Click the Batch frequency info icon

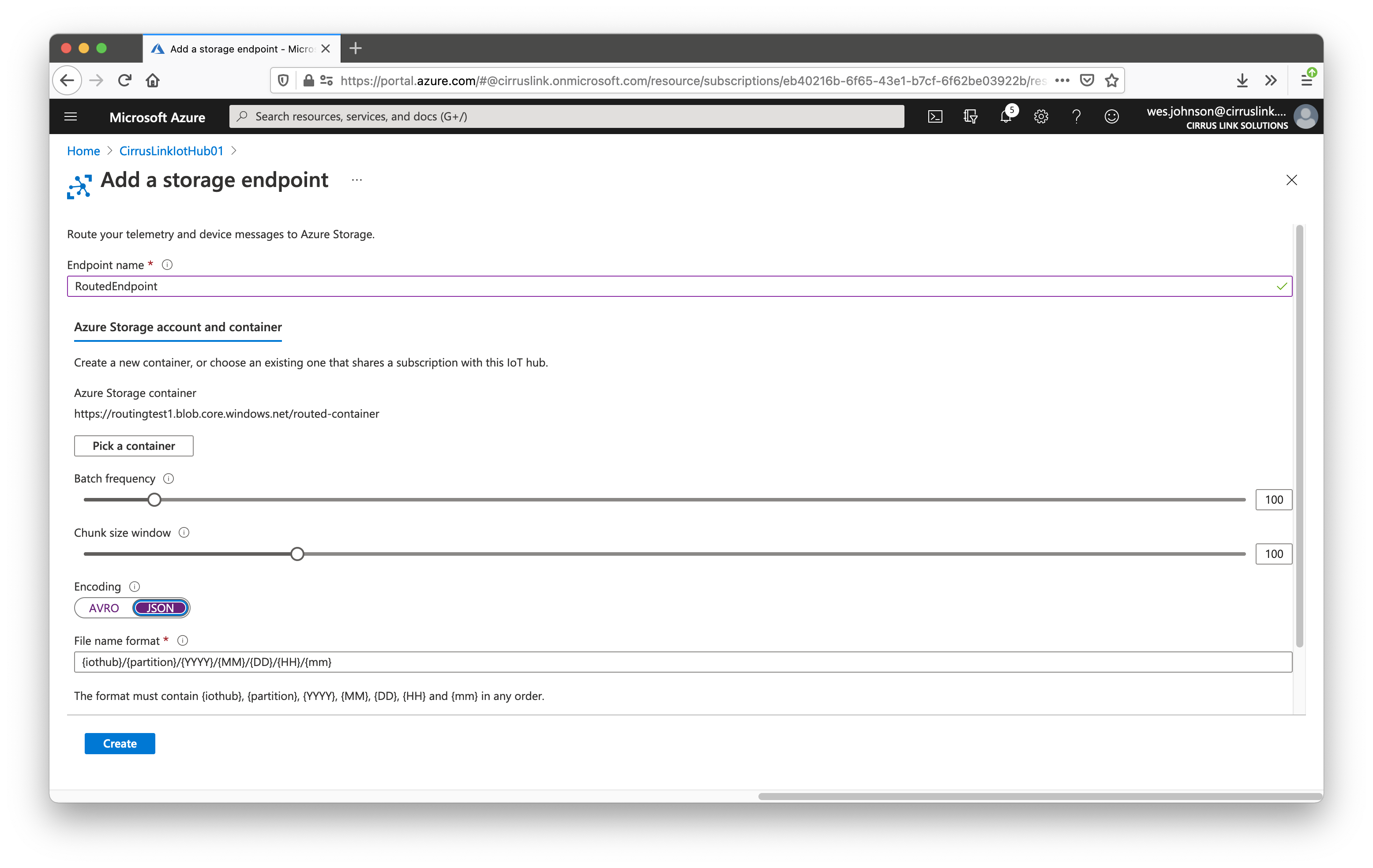169,479
